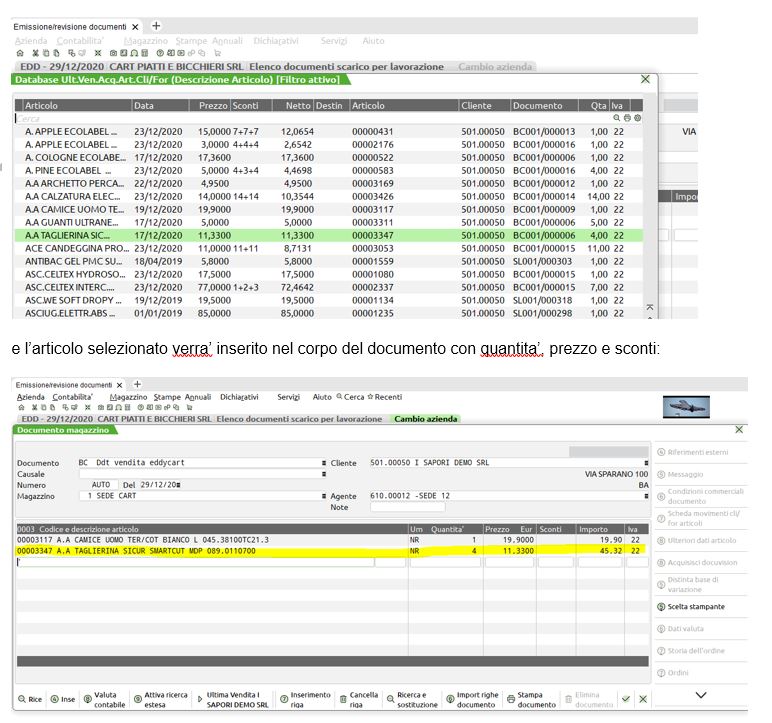Click Attiva ricerca estesa button
Image resolution: width=772 pixels, height=723 pixels.
tap(164, 700)
